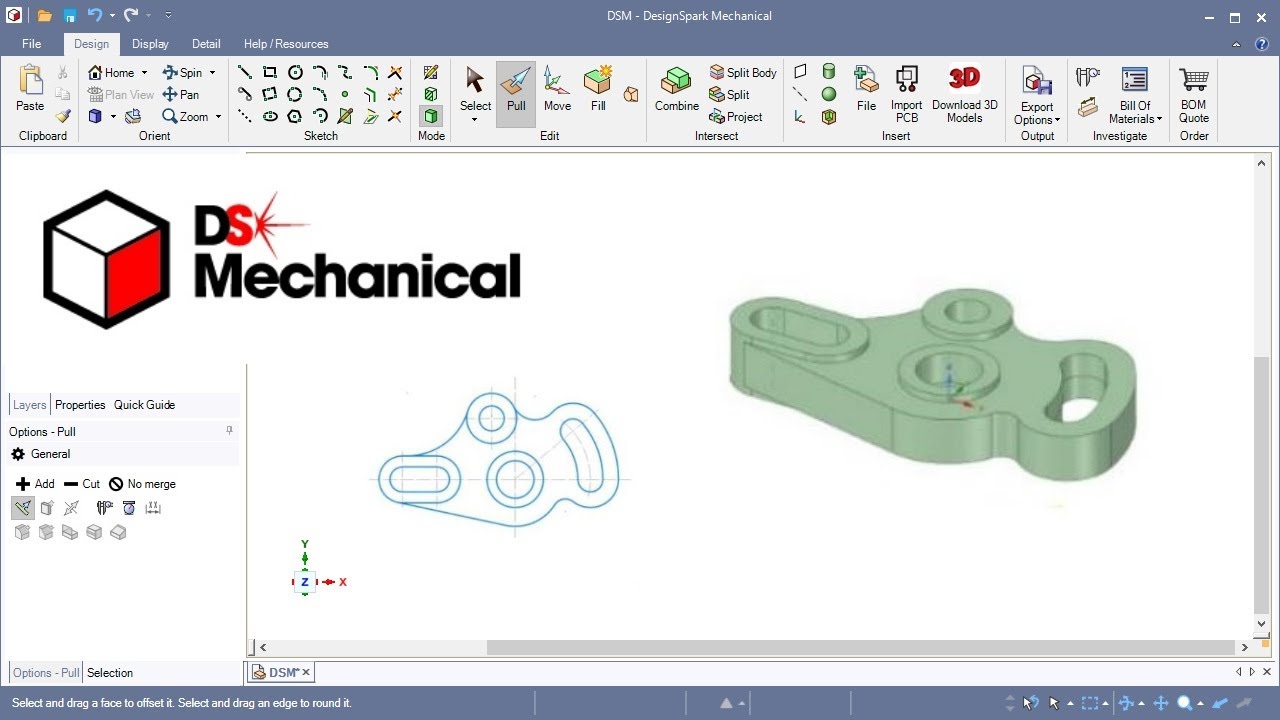1280x720 pixels.
Task: Expand the view style cube dropdown arrow
Action: [x=113, y=117]
